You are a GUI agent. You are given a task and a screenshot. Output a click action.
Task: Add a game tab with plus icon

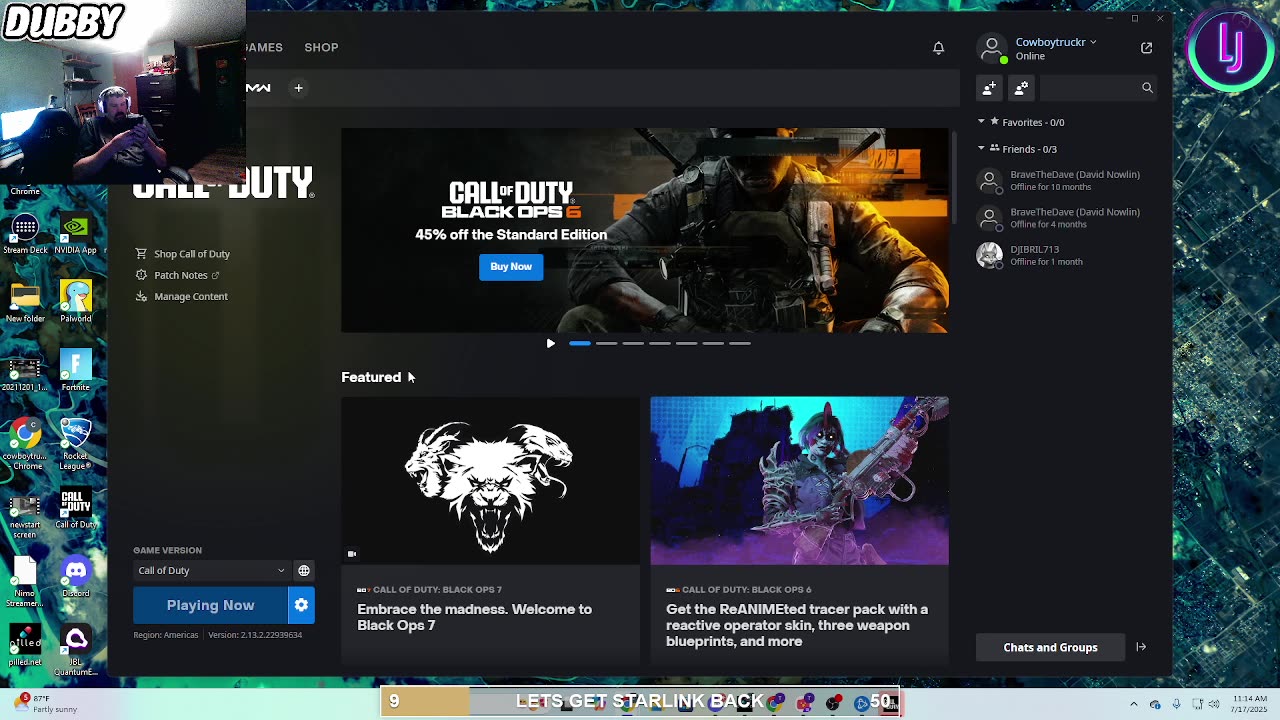[x=298, y=88]
